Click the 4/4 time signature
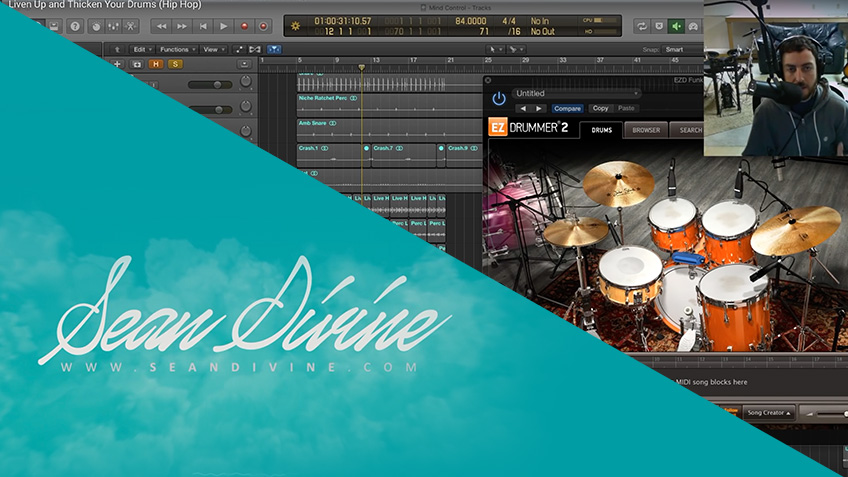This screenshot has width=848, height=477. pyautogui.click(x=509, y=21)
